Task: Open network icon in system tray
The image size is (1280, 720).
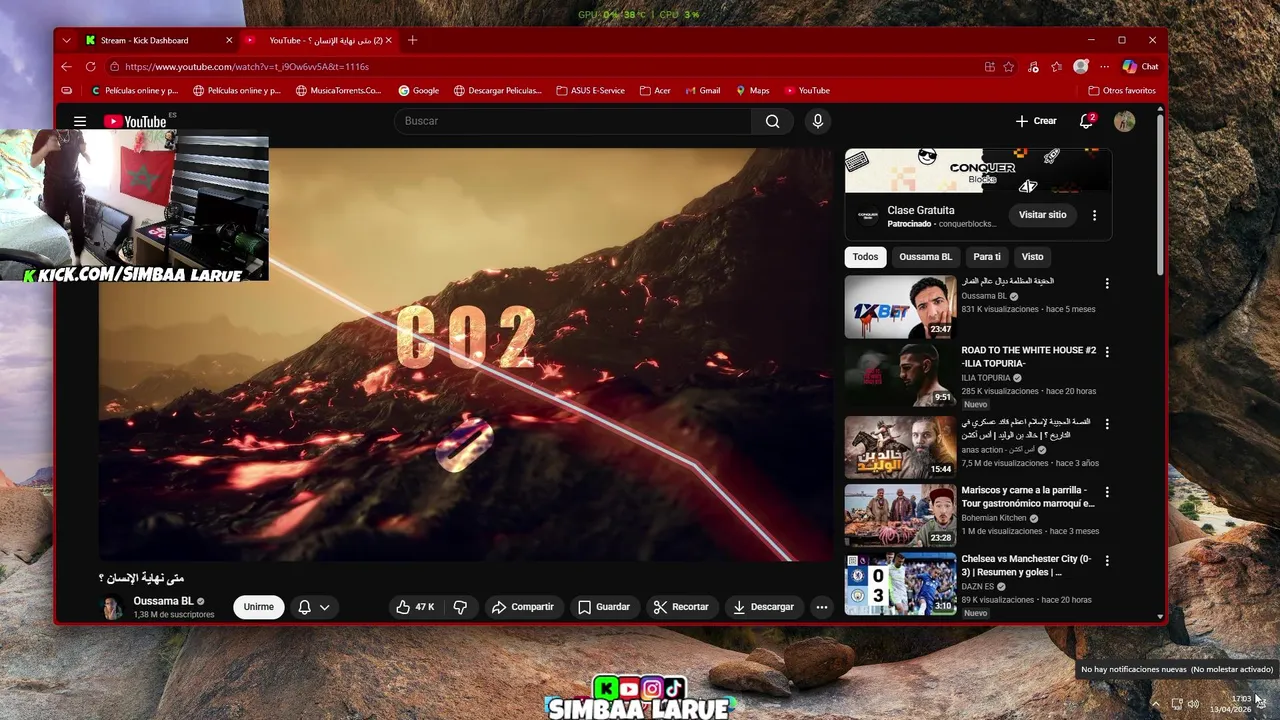Action: click(x=1176, y=704)
